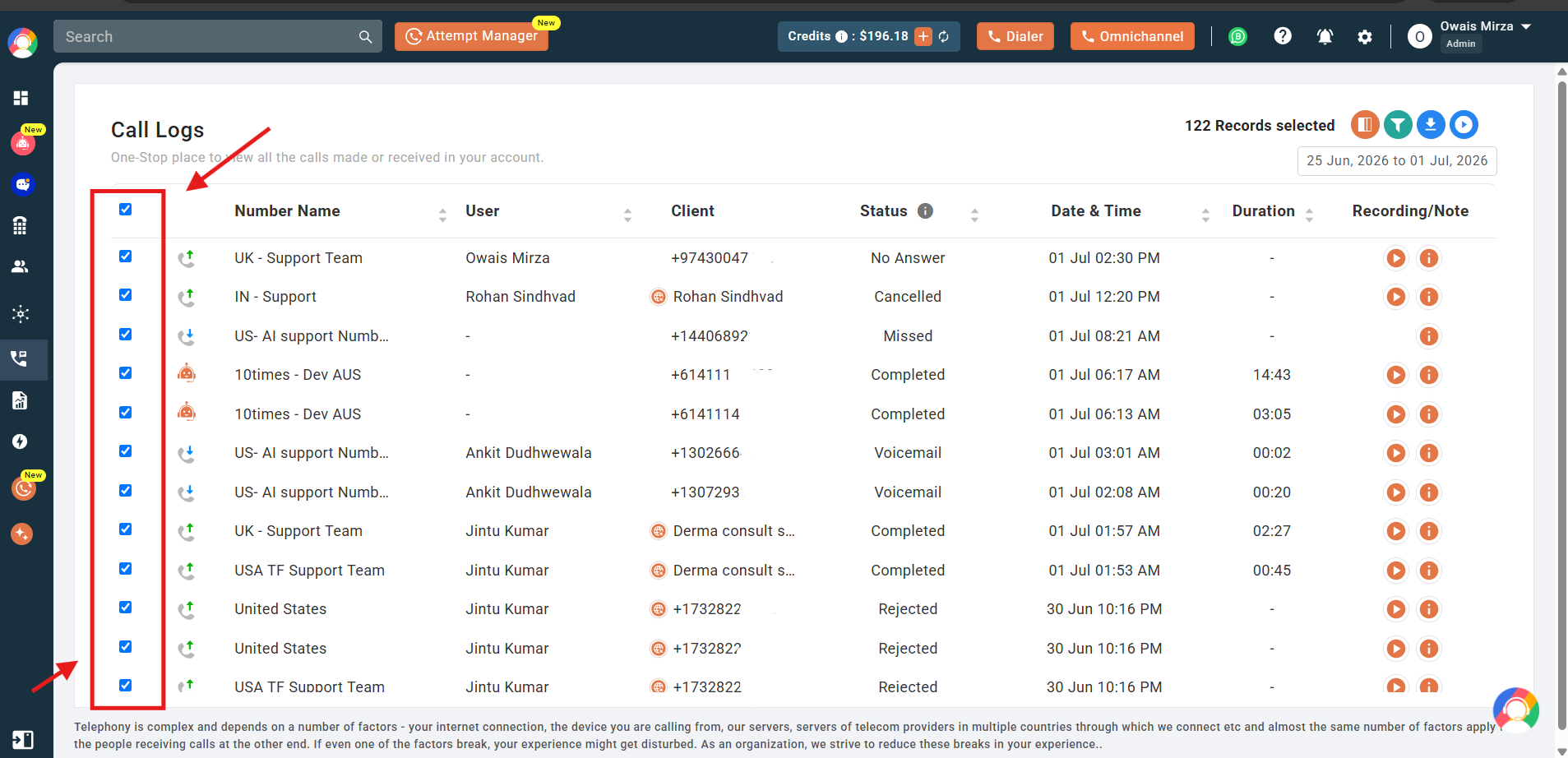Image resolution: width=1568 pixels, height=758 pixels.
Task: Sort by the Status column arrows
Action: pyautogui.click(x=974, y=215)
